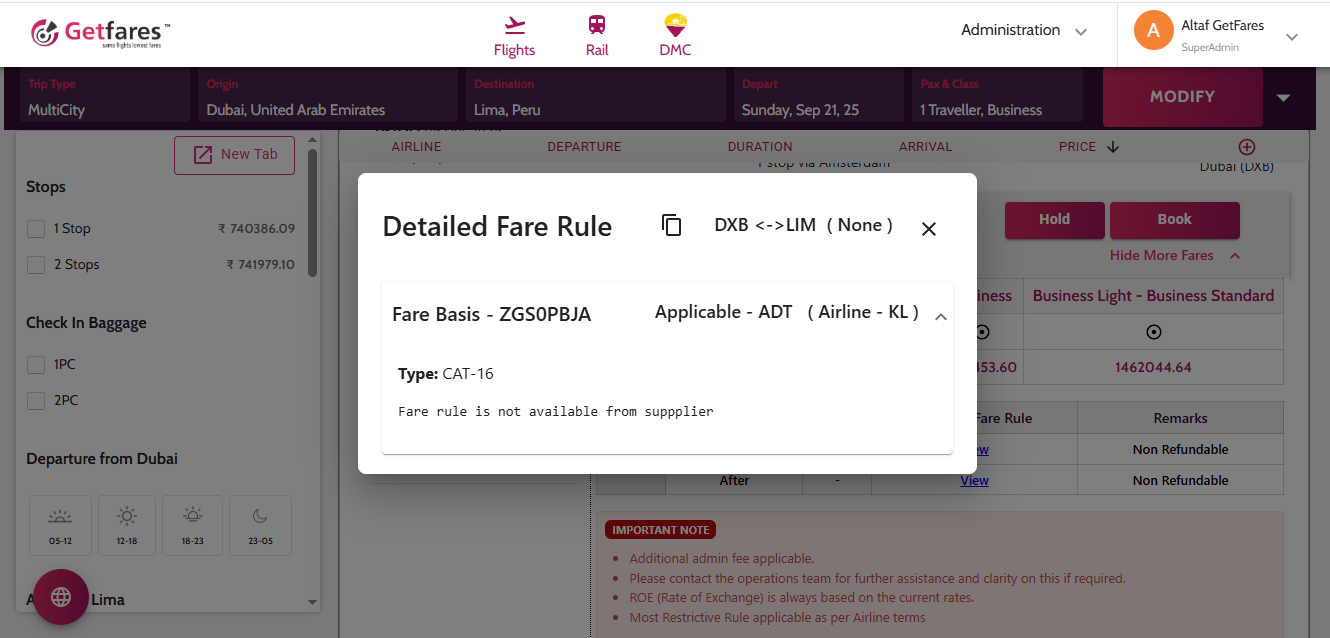1330x638 pixels.
Task: Expand the Altaf GetFares user menu
Action: tap(1291, 37)
